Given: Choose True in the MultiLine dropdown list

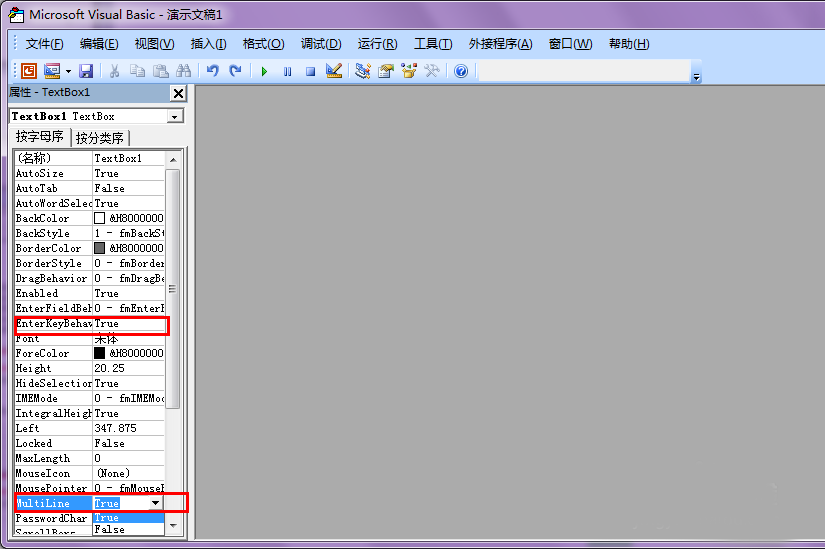Looking at the screenshot, I should (x=128, y=517).
